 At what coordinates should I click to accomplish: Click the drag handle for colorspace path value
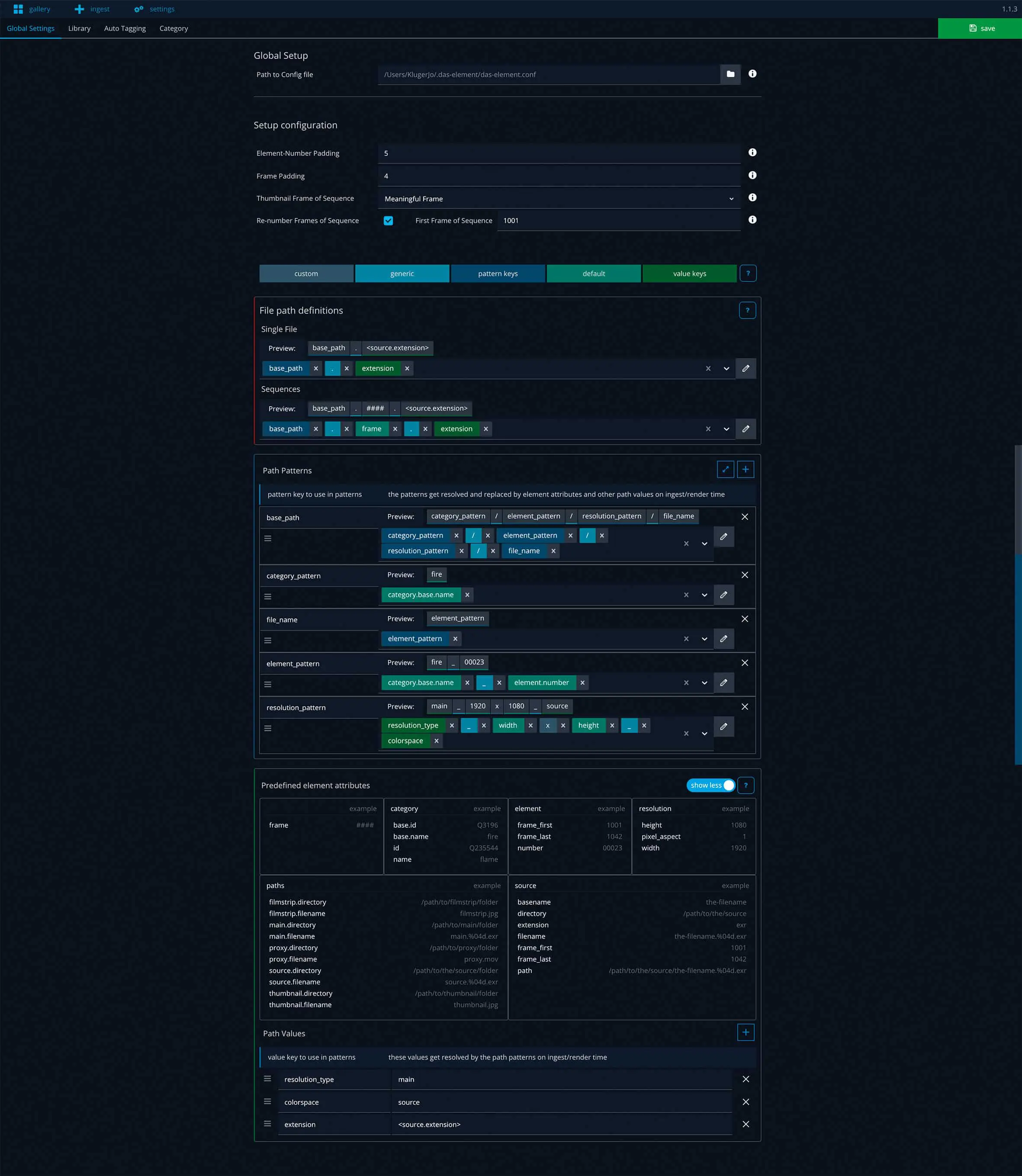click(267, 1101)
